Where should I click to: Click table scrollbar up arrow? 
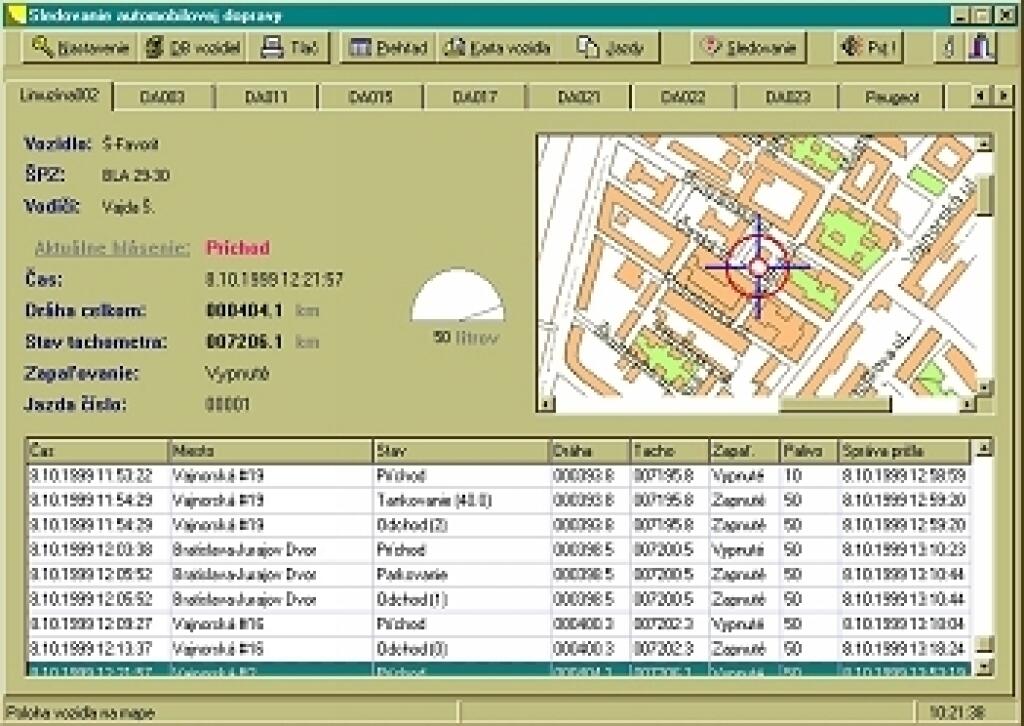tap(984, 448)
